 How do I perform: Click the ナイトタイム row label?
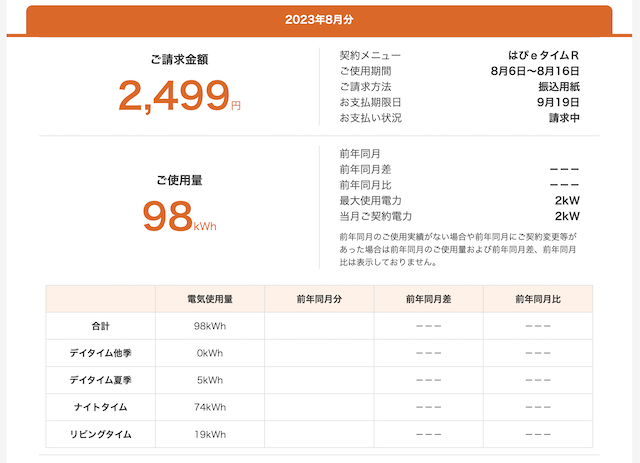click(x=100, y=407)
